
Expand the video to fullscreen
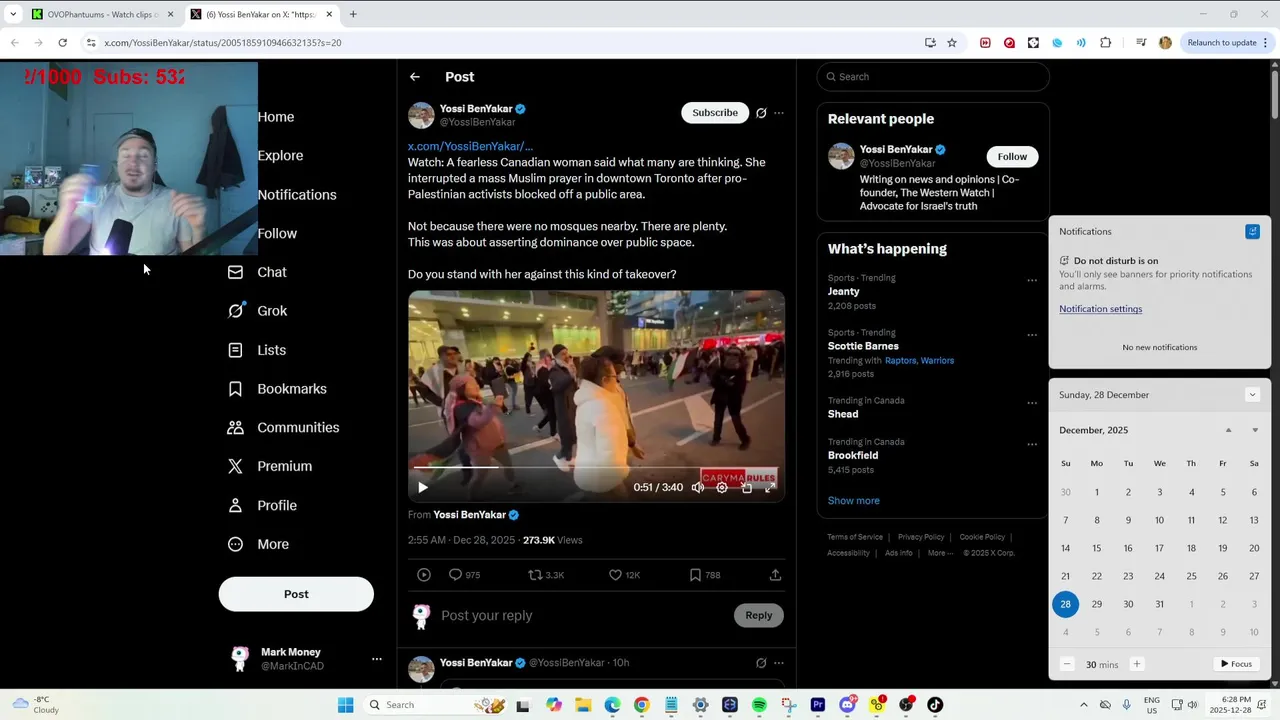tap(770, 488)
